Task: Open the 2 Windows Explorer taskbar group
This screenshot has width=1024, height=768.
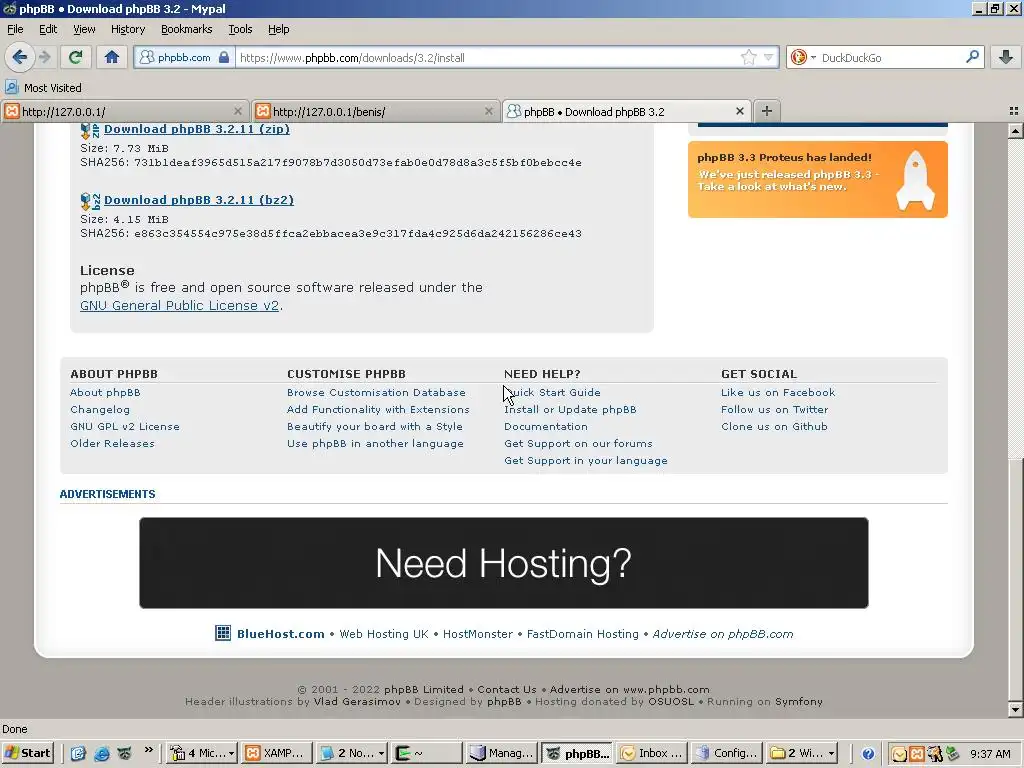Action: click(x=802, y=753)
